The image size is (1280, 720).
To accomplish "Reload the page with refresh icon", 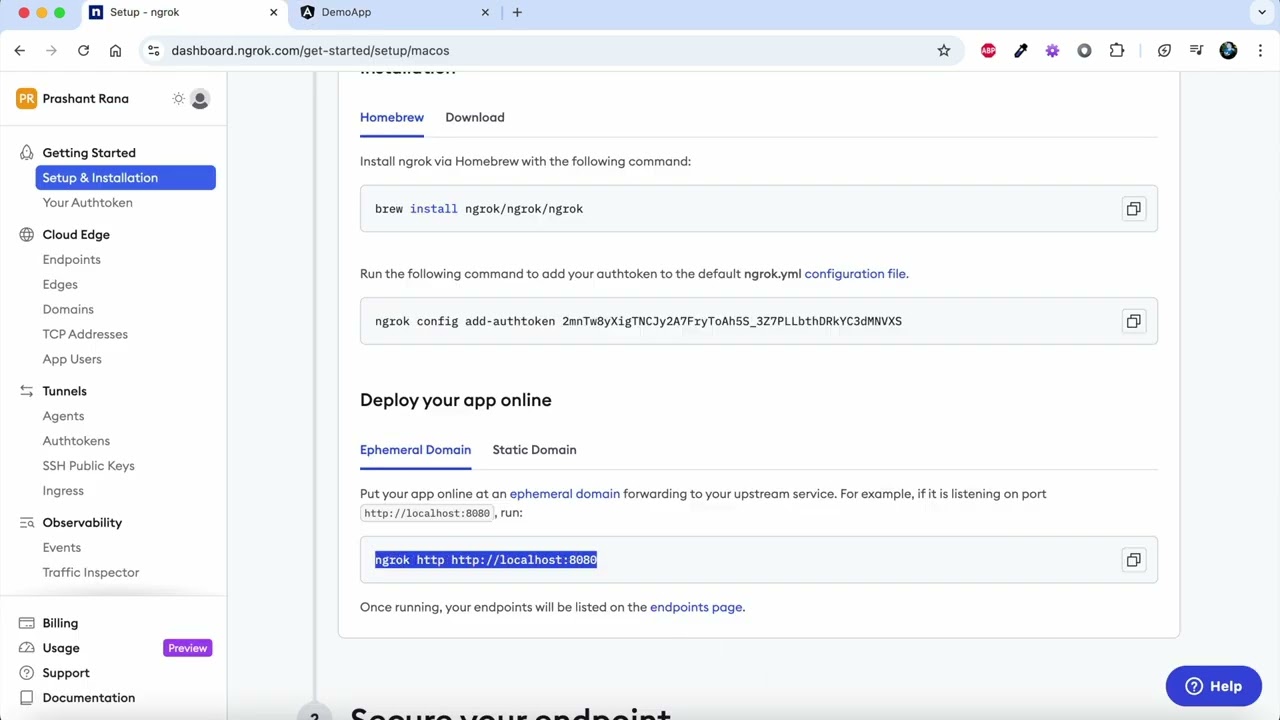I will coord(83,50).
